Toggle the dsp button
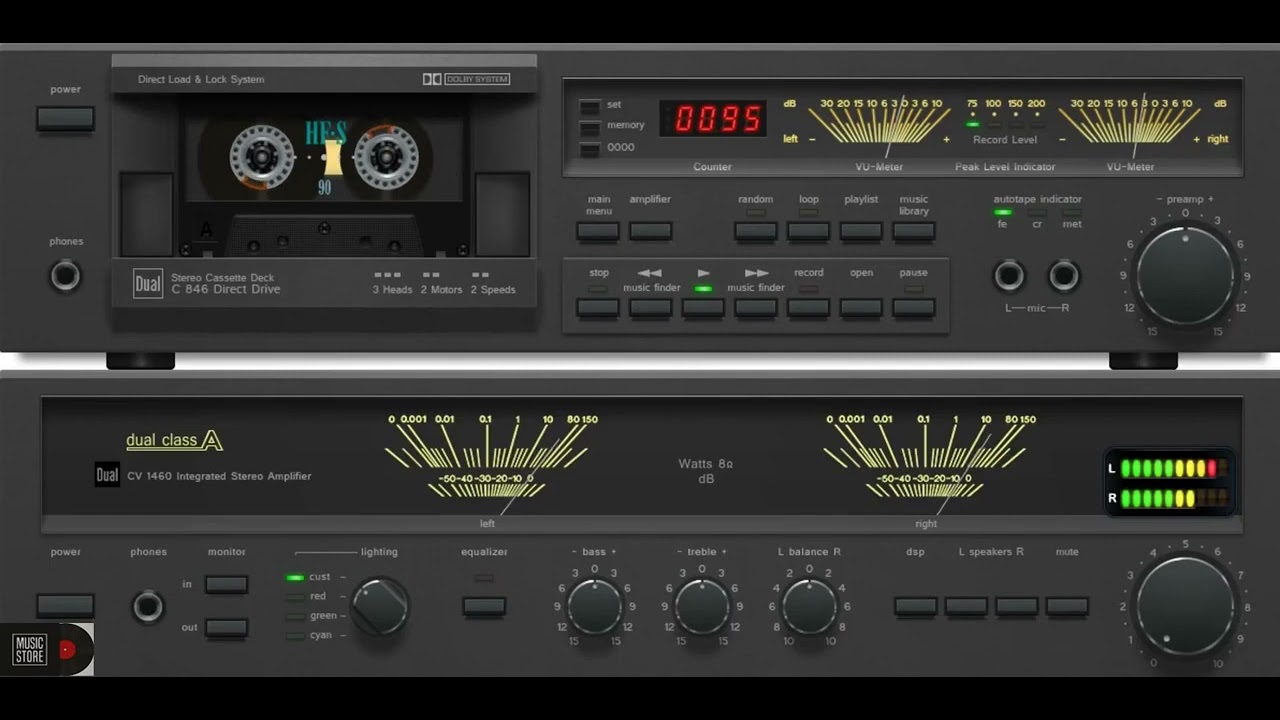Viewport: 1280px width, 720px height. [x=916, y=606]
